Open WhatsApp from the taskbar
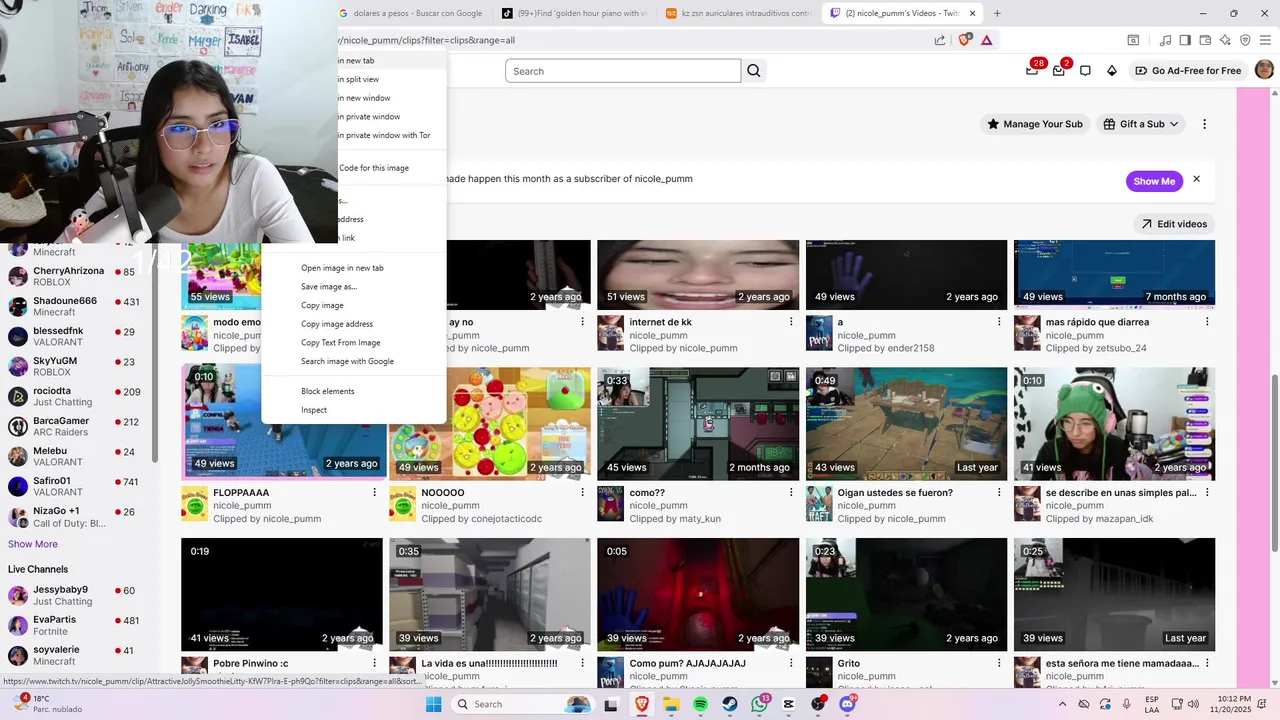 (759, 704)
